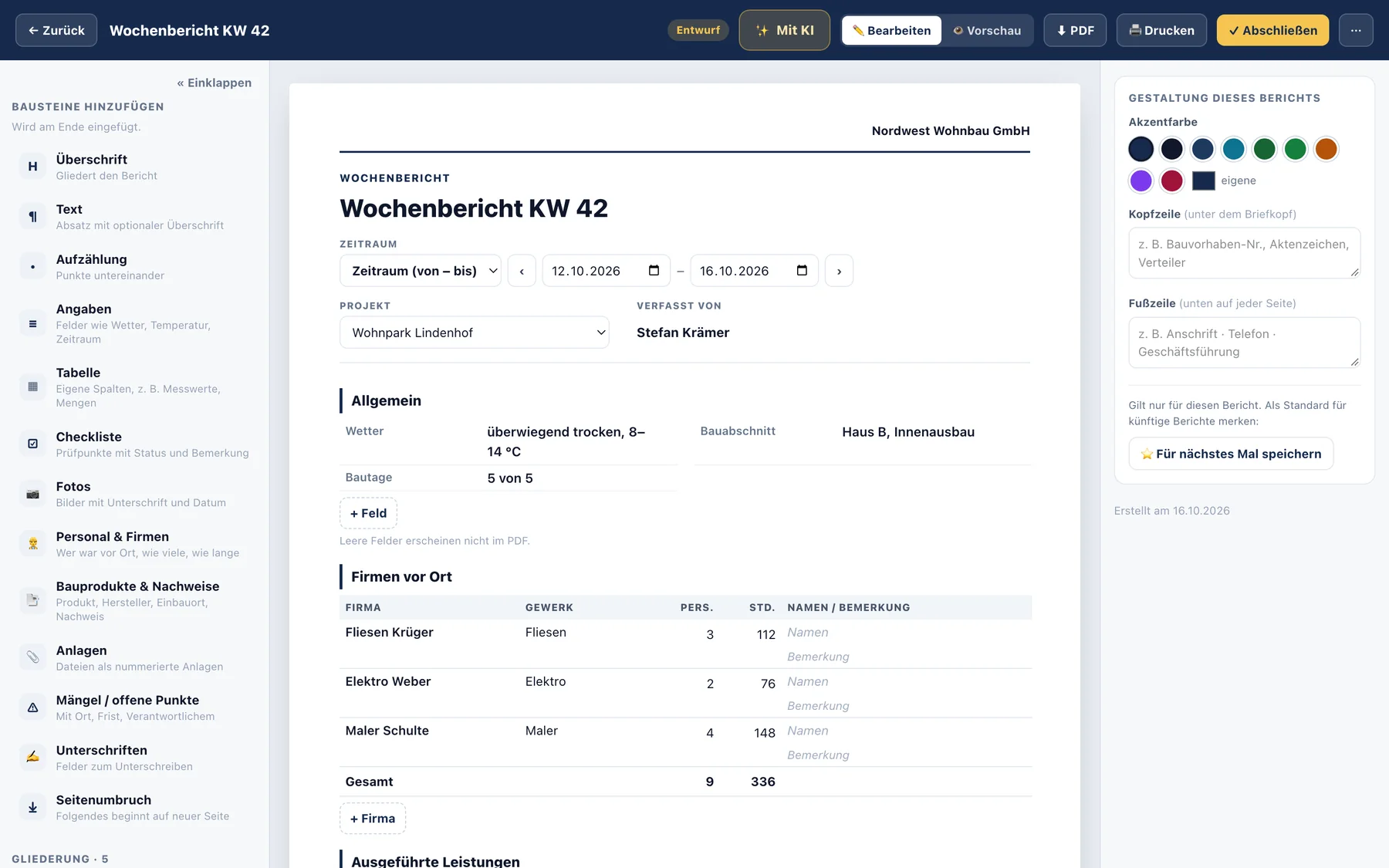This screenshot has width=1389, height=868.
Task: Add a company with + Firma
Action: pos(373,819)
